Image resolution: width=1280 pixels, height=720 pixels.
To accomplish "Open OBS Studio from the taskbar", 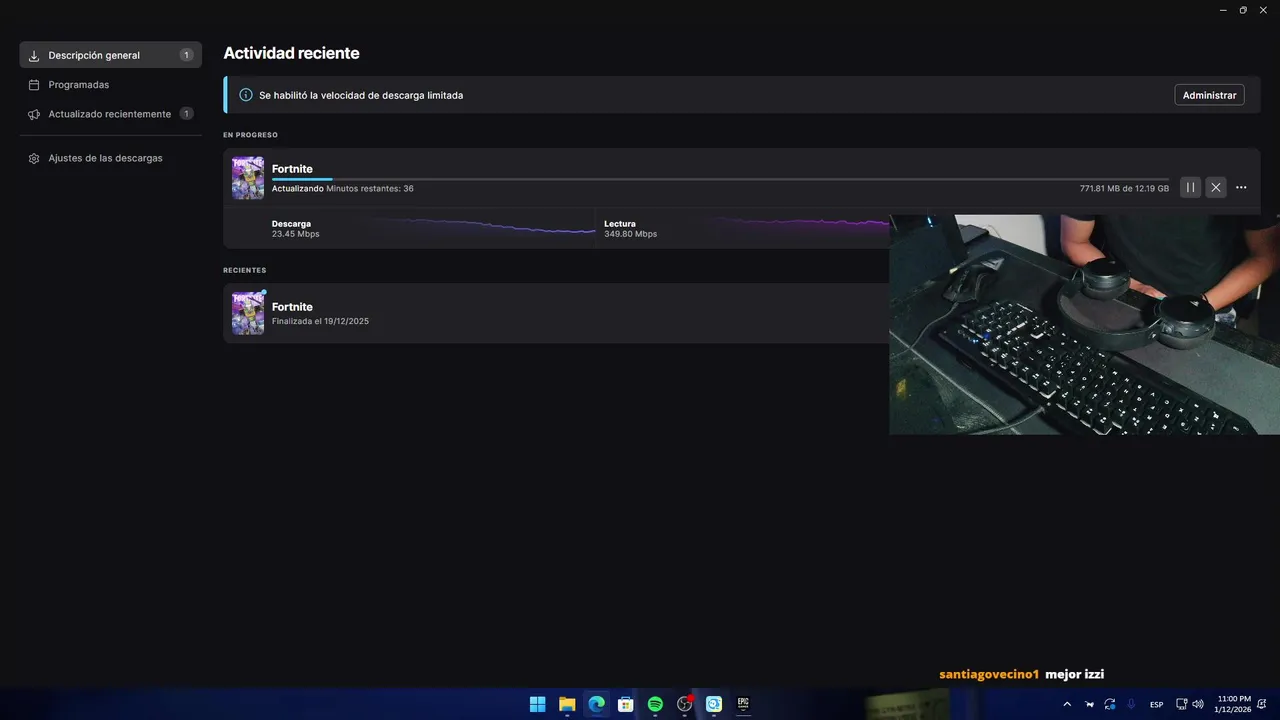I will (x=684, y=704).
